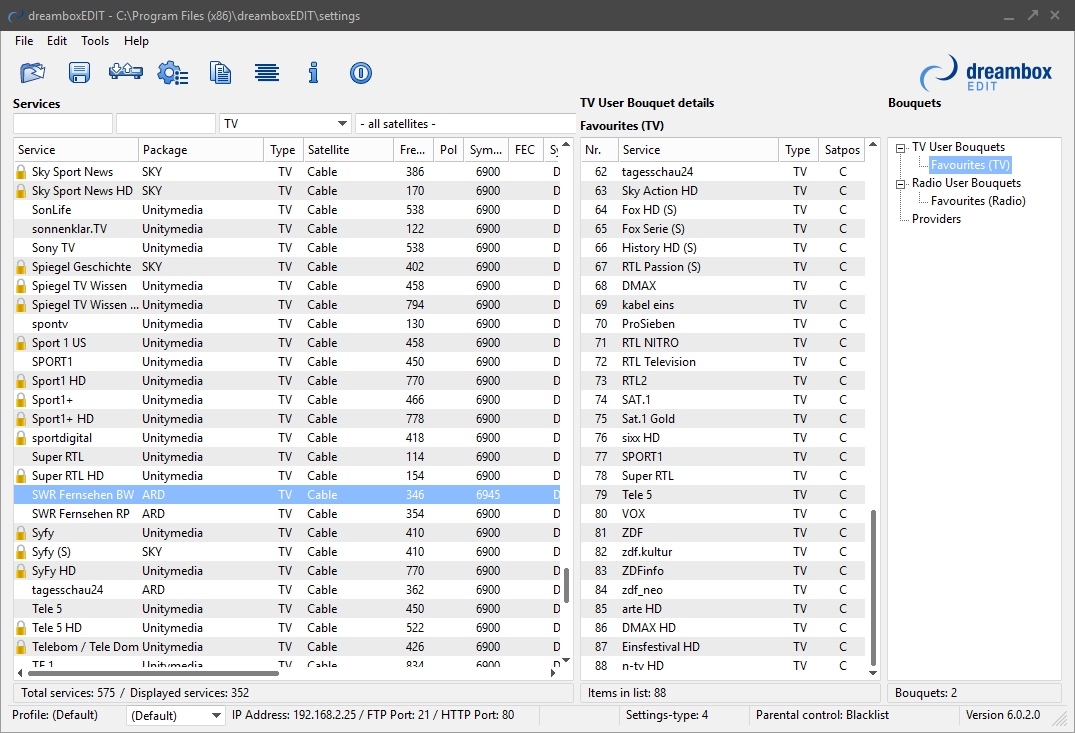This screenshot has height=733, width=1075.
Task: Collapse the Radio User Bouquets tree node
Action: pyautogui.click(x=900, y=183)
